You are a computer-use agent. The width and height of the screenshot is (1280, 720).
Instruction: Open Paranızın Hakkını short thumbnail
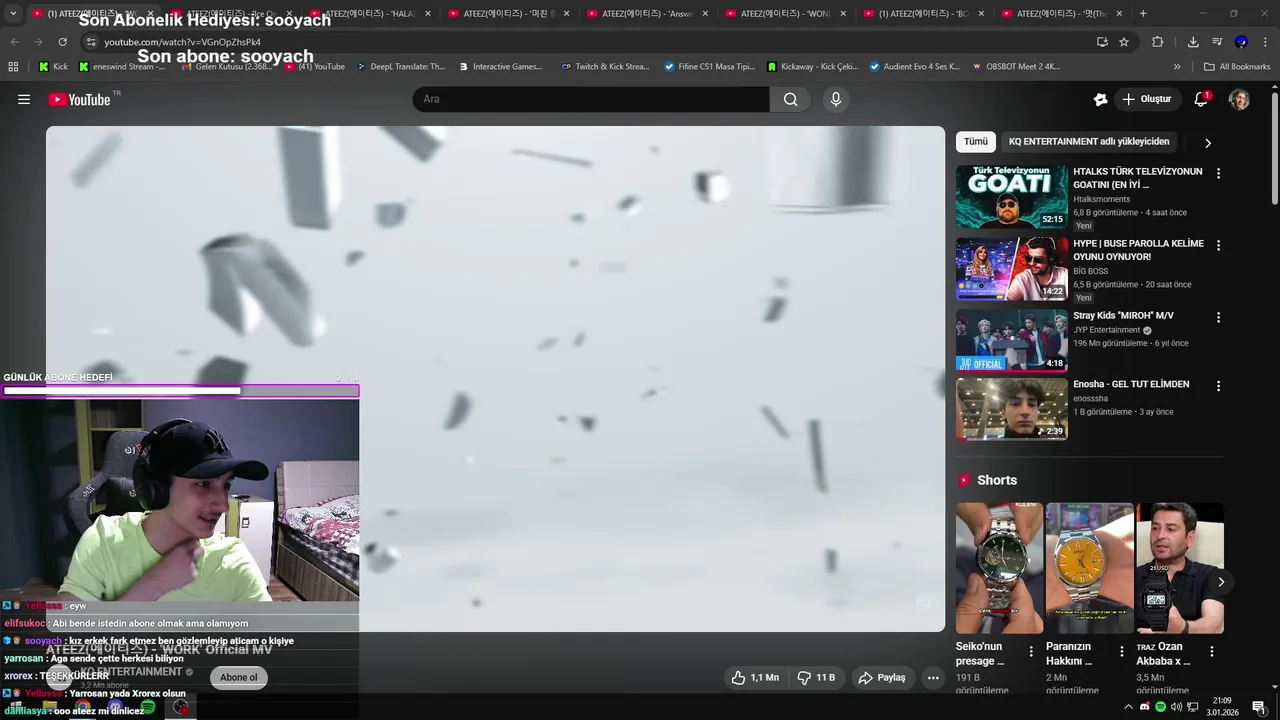point(1089,568)
